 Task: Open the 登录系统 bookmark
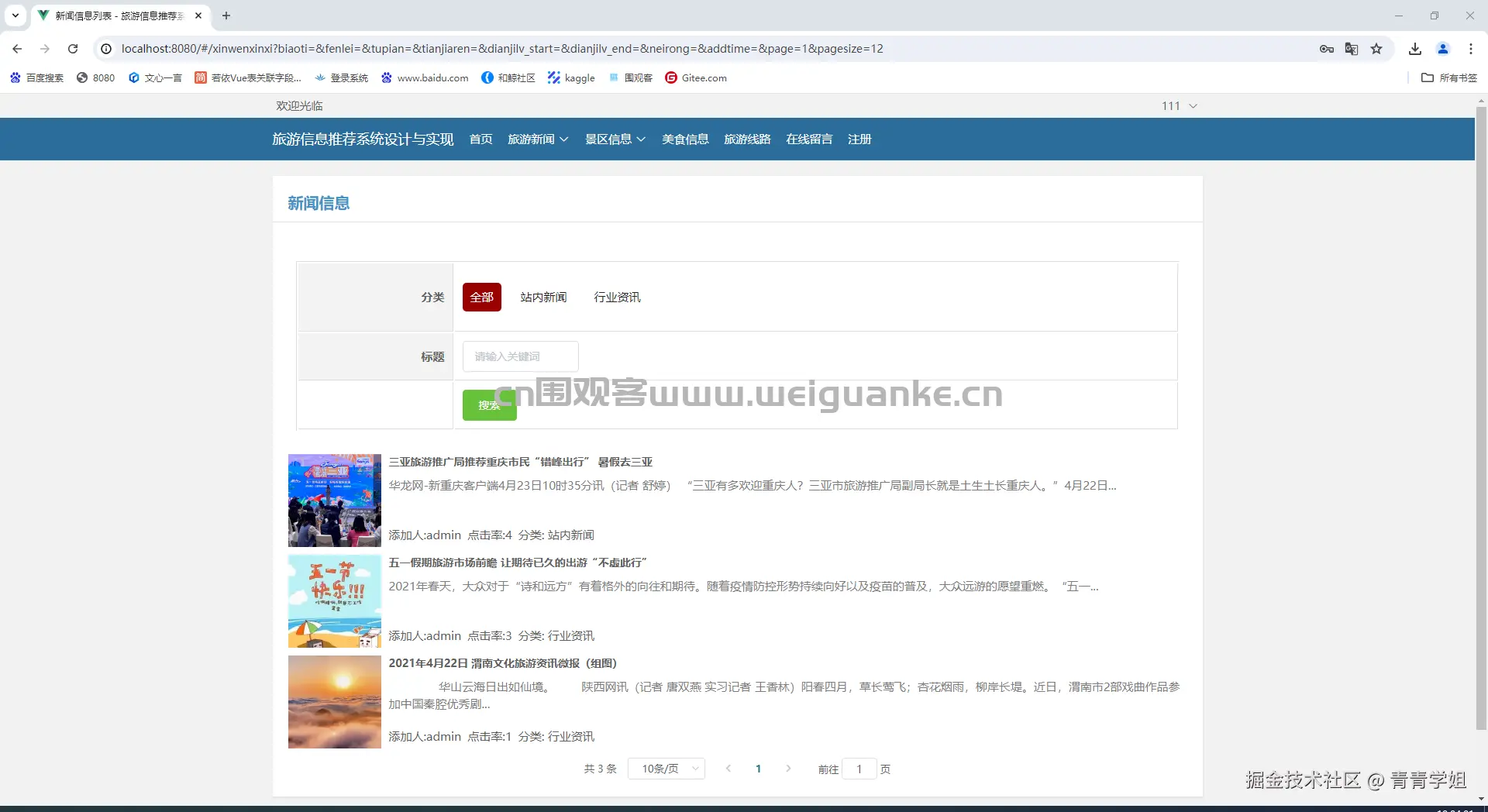pos(341,77)
